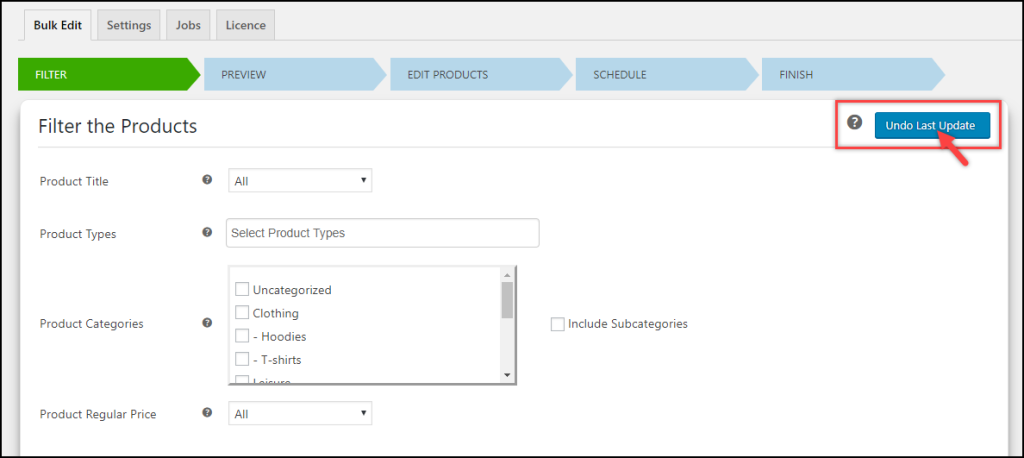1024x458 pixels.
Task: Open the Select Product Types field
Action: [383, 233]
